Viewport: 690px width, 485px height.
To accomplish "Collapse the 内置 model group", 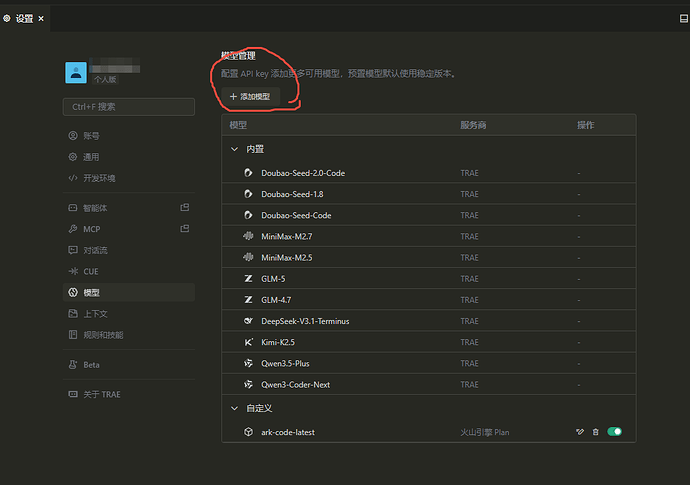I will [235, 149].
